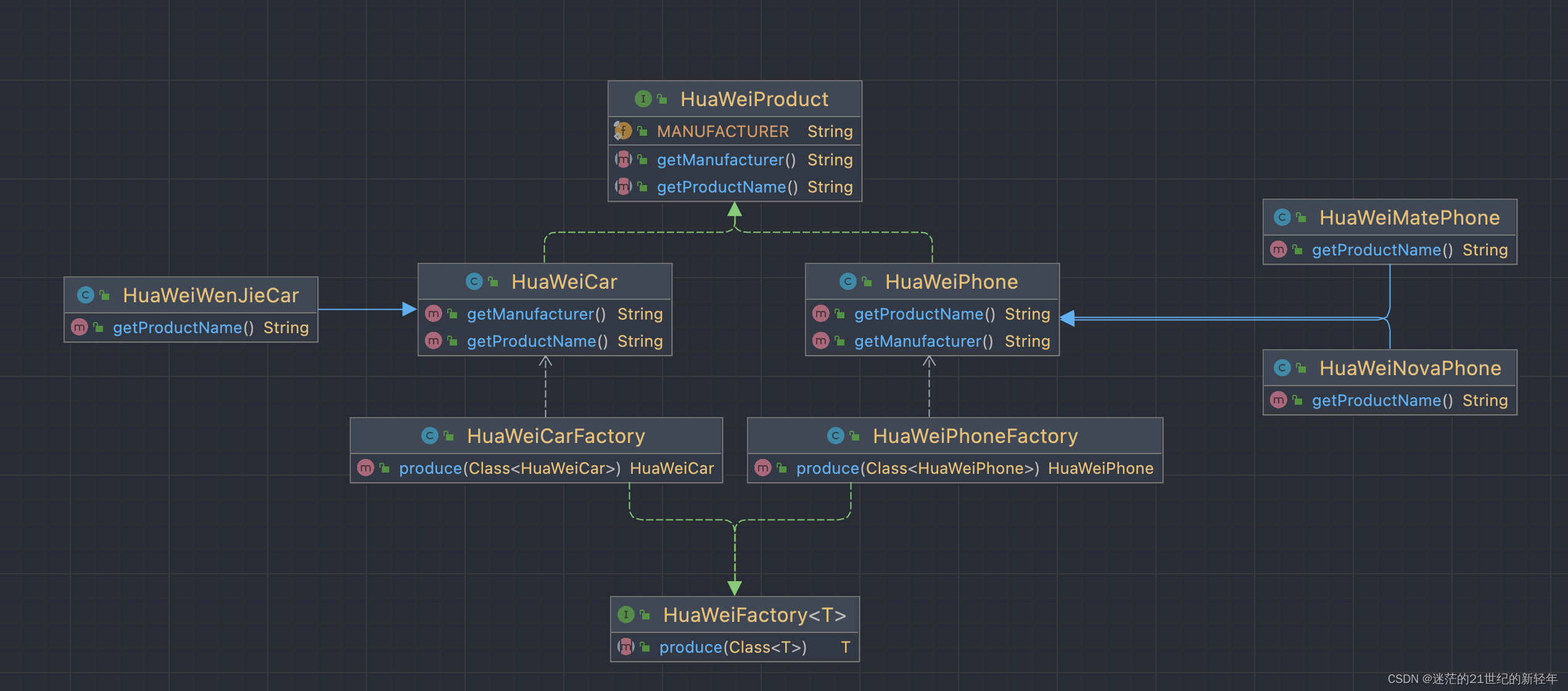The height and width of the screenshot is (691, 1568).
Task: Click the public visibility icon beside HuaWeiProduct
Action: click(x=662, y=99)
